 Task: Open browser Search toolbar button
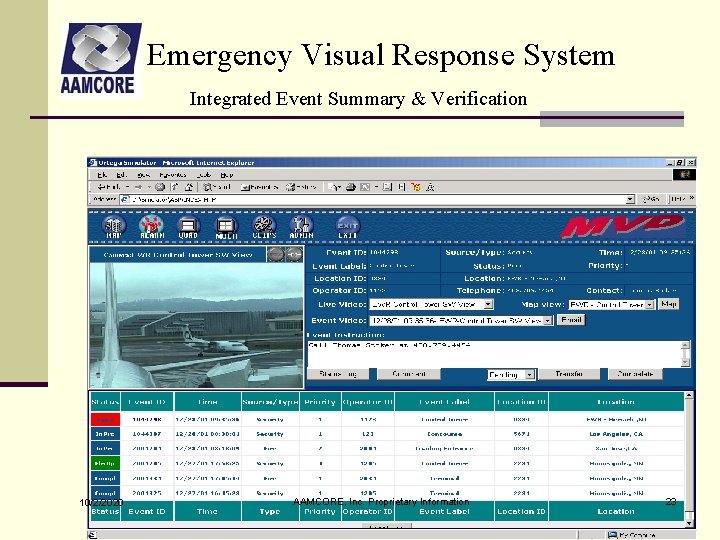(x=217, y=187)
